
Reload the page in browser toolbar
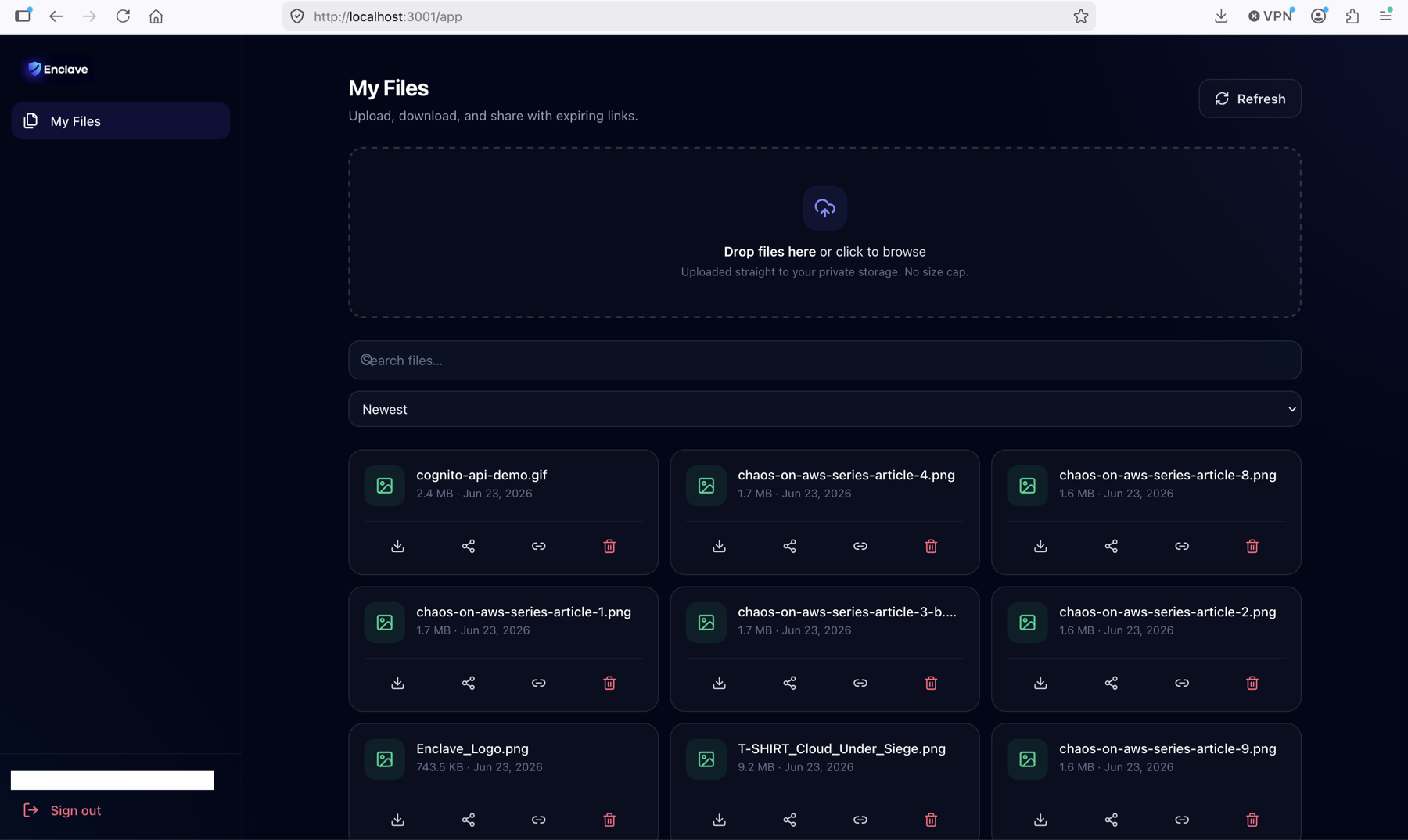(x=123, y=16)
